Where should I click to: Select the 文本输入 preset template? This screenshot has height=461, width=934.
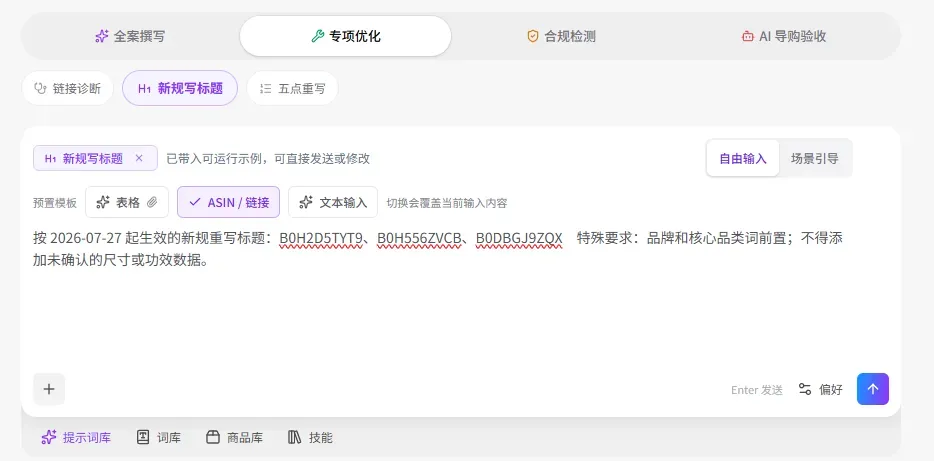pyautogui.click(x=333, y=203)
